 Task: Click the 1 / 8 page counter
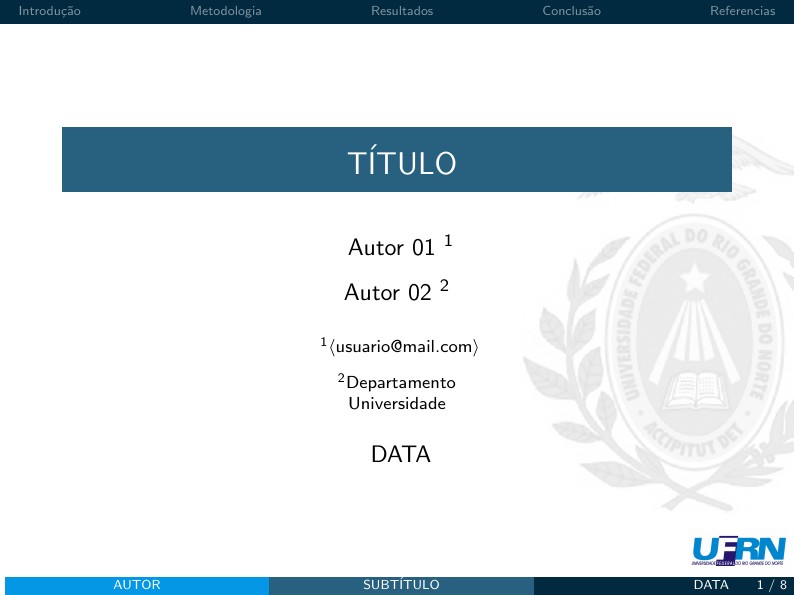(x=771, y=585)
